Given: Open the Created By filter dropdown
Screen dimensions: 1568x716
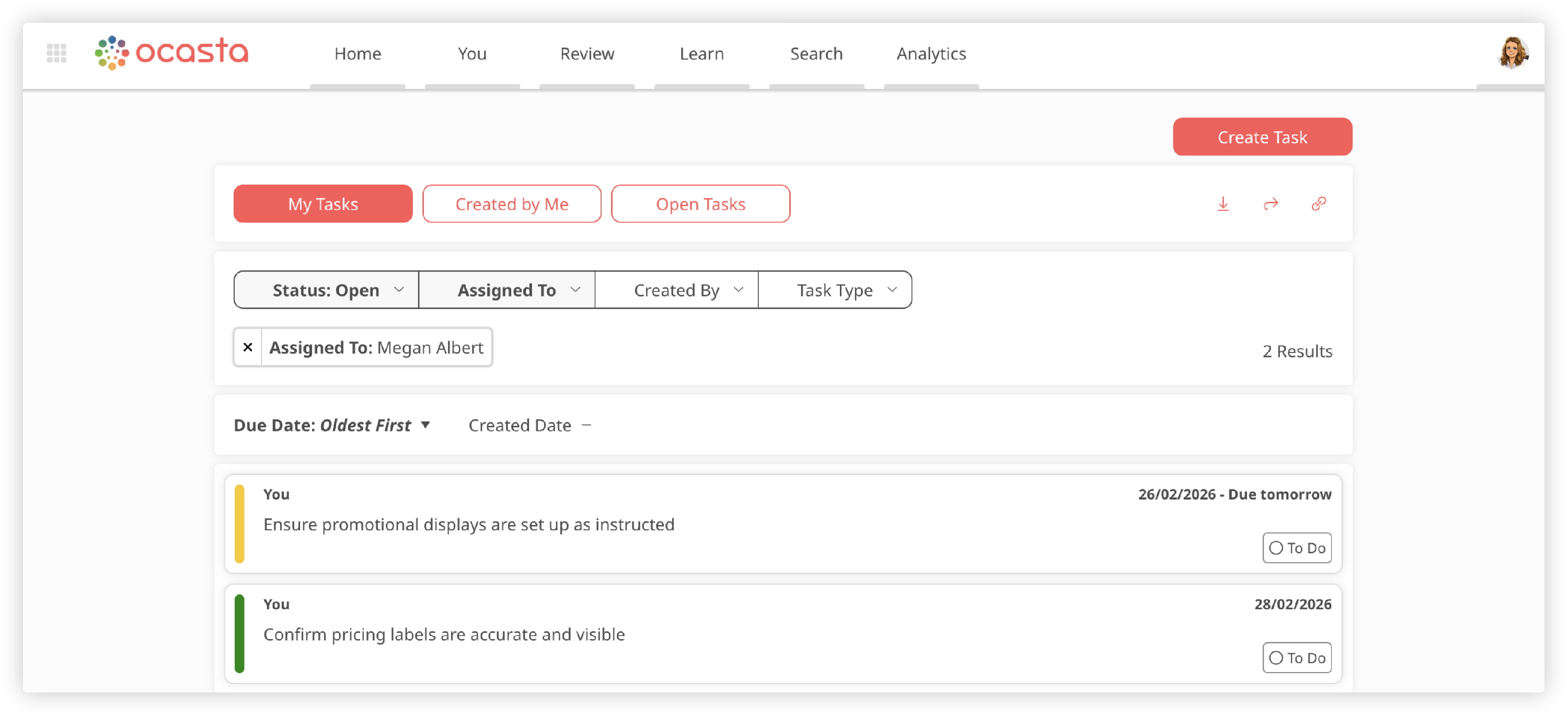Looking at the screenshot, I should pyautogui.click(x=676, y=290).
